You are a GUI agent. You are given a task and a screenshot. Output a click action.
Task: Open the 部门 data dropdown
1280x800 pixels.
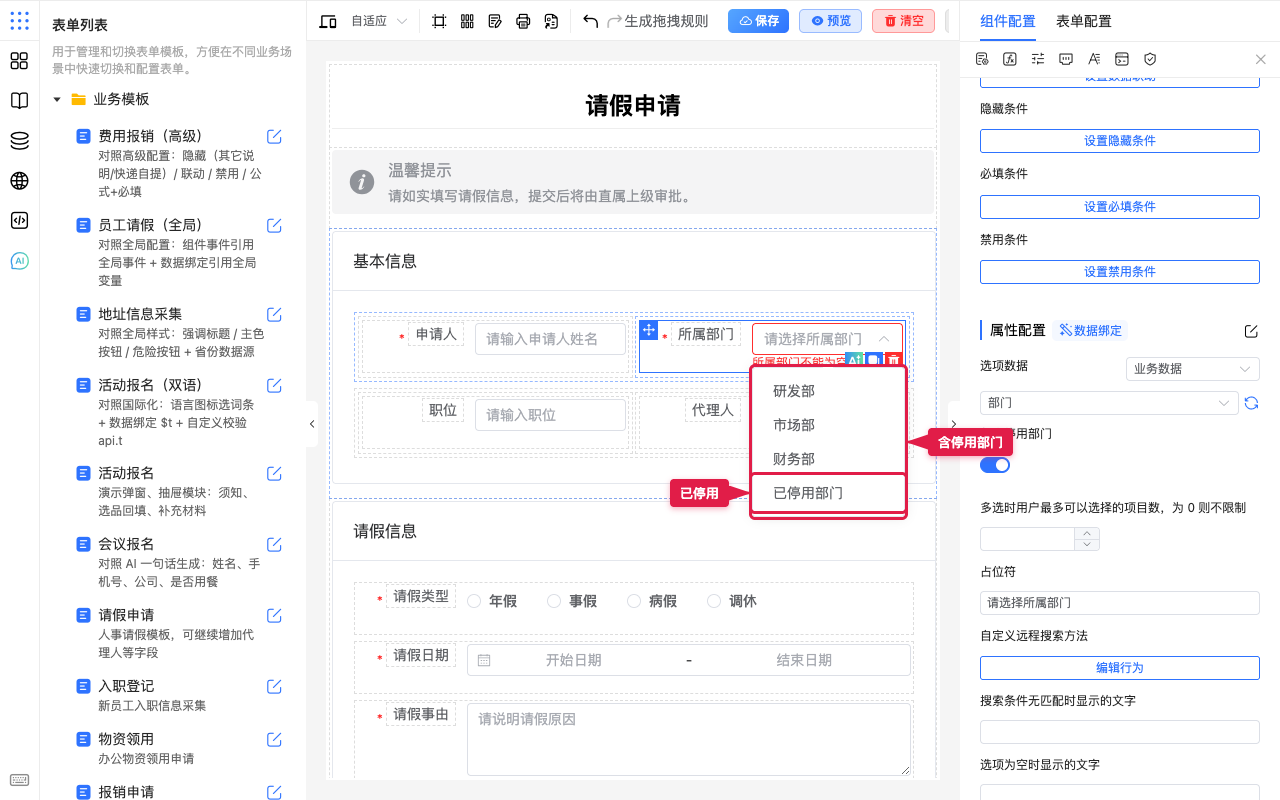click(x=1110, y=402)
